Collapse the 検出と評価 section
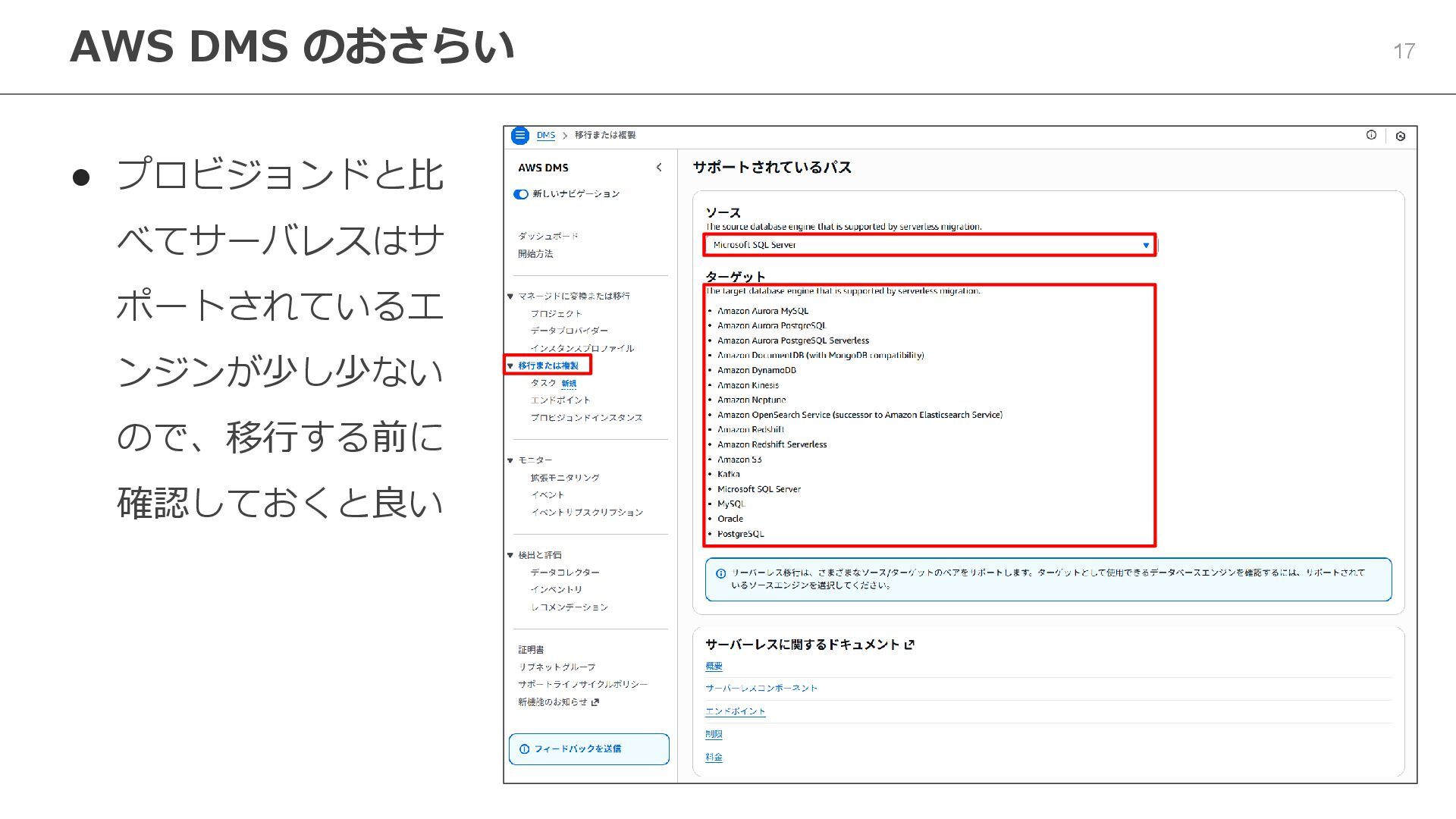Viewport: 1456px width, 819px height. tap(510, 555)
